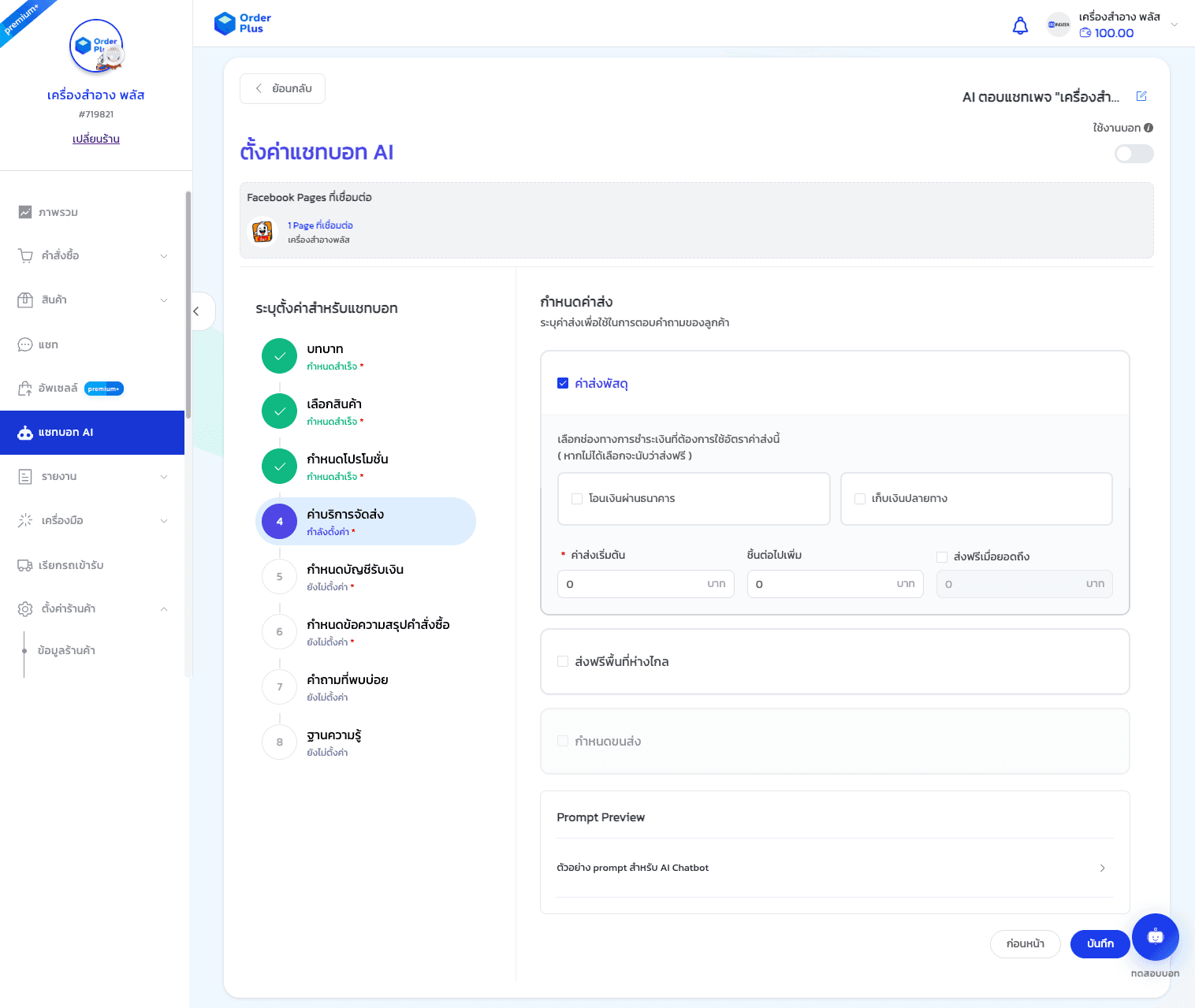This screenshot has width=1195, height=1008.
Task: Open the ภาพรวม overview section
Action: [x=58, y=212]
